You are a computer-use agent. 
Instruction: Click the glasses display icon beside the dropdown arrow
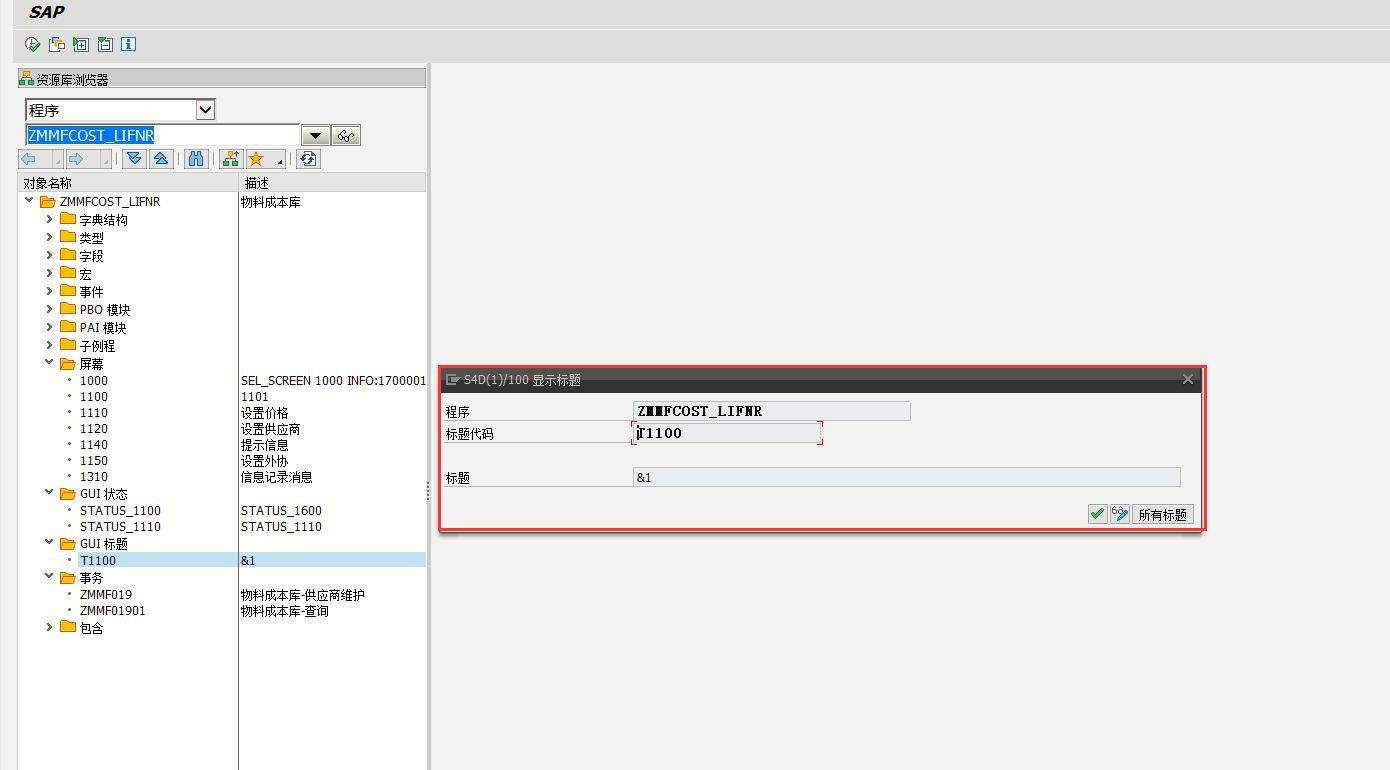345,134
